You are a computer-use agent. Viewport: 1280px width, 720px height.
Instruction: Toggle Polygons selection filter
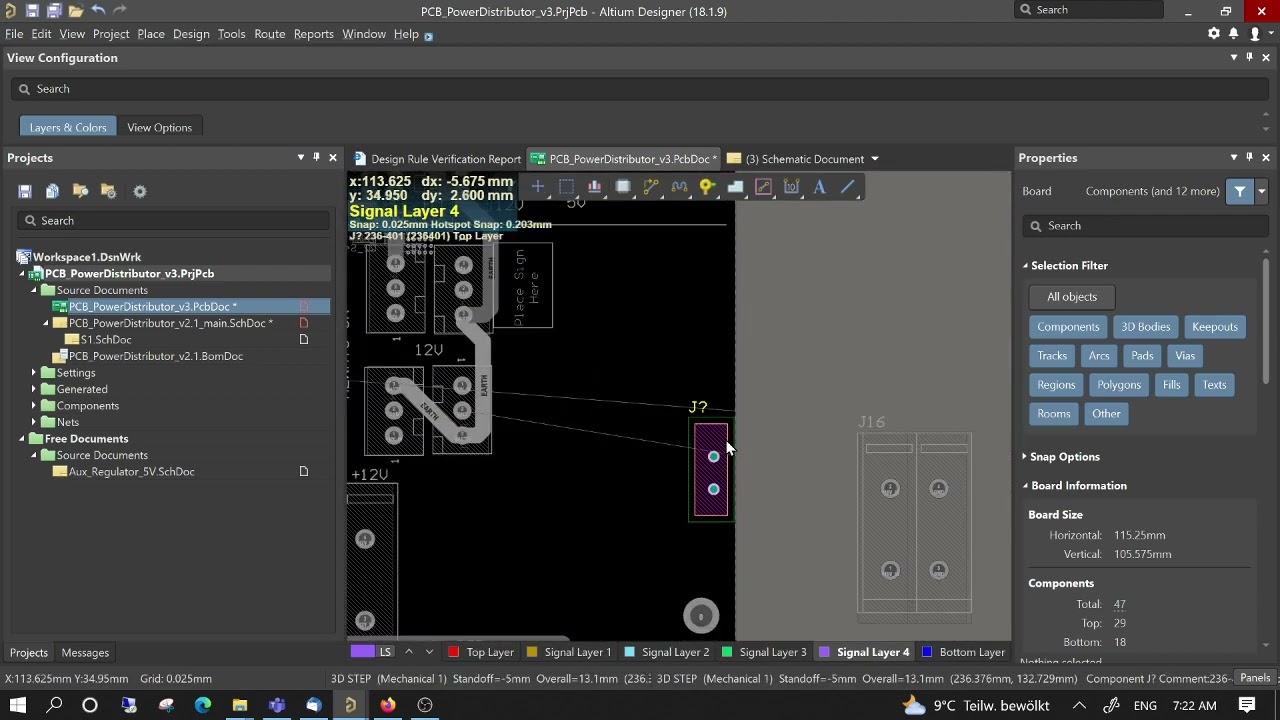(x=1119, y=385)
